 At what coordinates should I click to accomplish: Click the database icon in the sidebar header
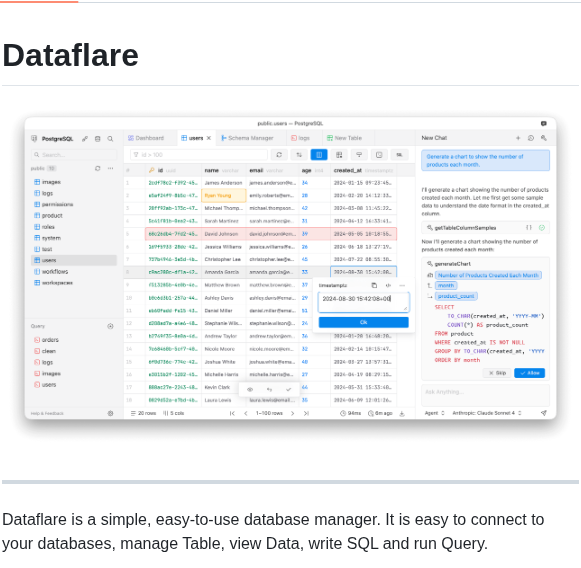[x=97, y=139]
